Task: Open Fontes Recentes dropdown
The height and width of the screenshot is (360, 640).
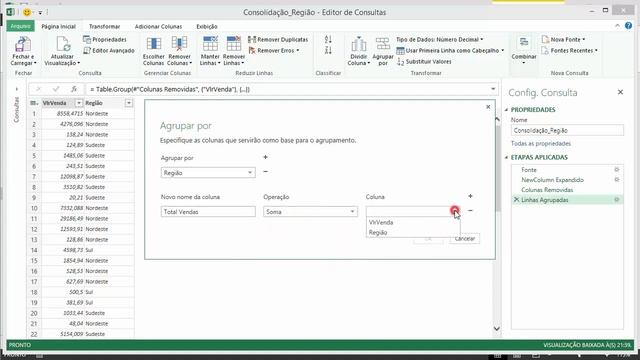Action: [x=569, y=51]
